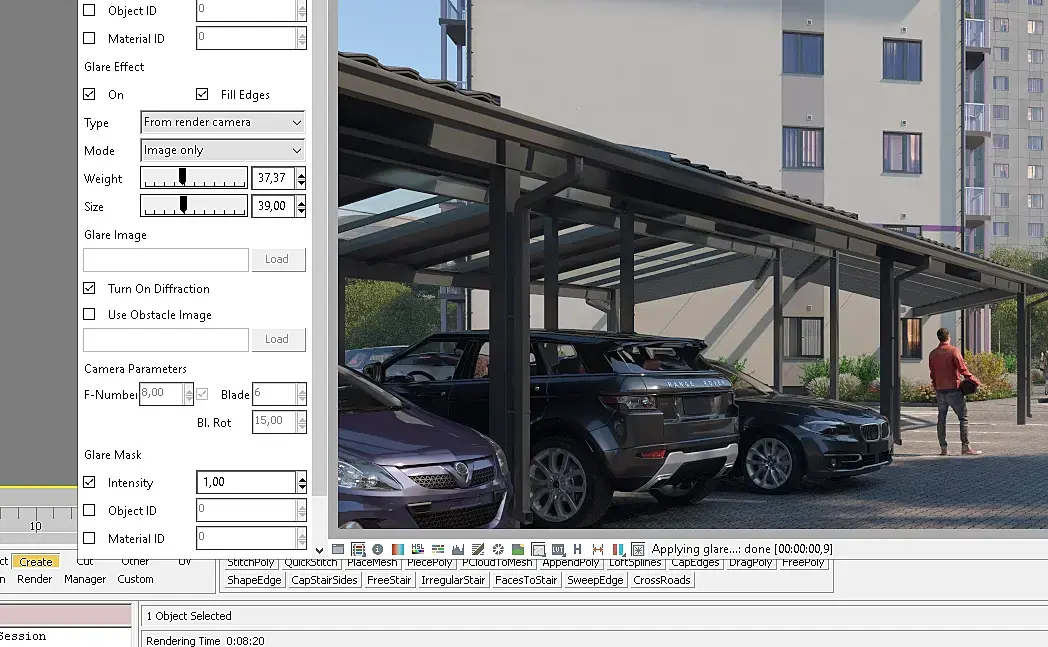The width and height of the screenshot is (1048, 647).
Task: Click the H icon in frame buffer toolbar
Action: tap(577, 549)
